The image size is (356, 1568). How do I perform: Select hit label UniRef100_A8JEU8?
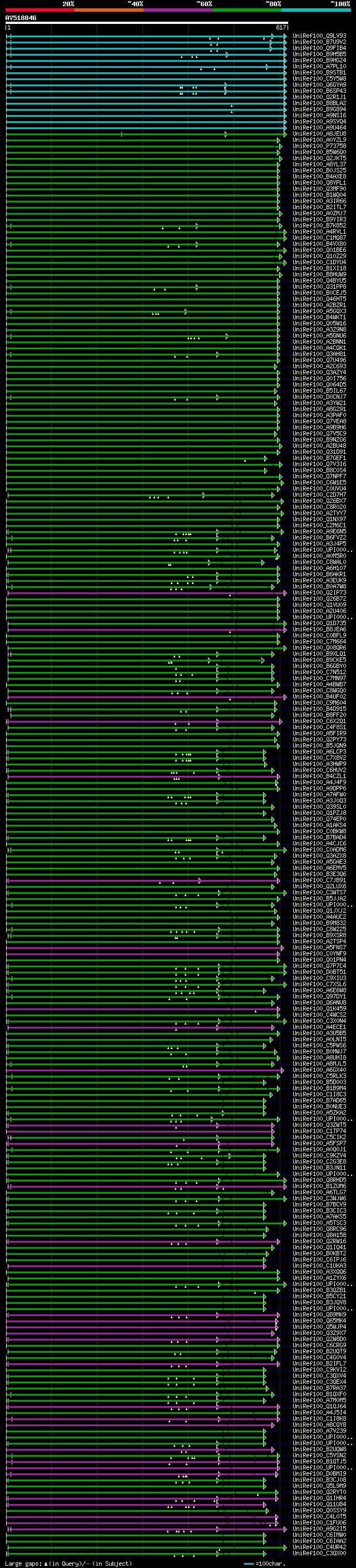(319, 134)
